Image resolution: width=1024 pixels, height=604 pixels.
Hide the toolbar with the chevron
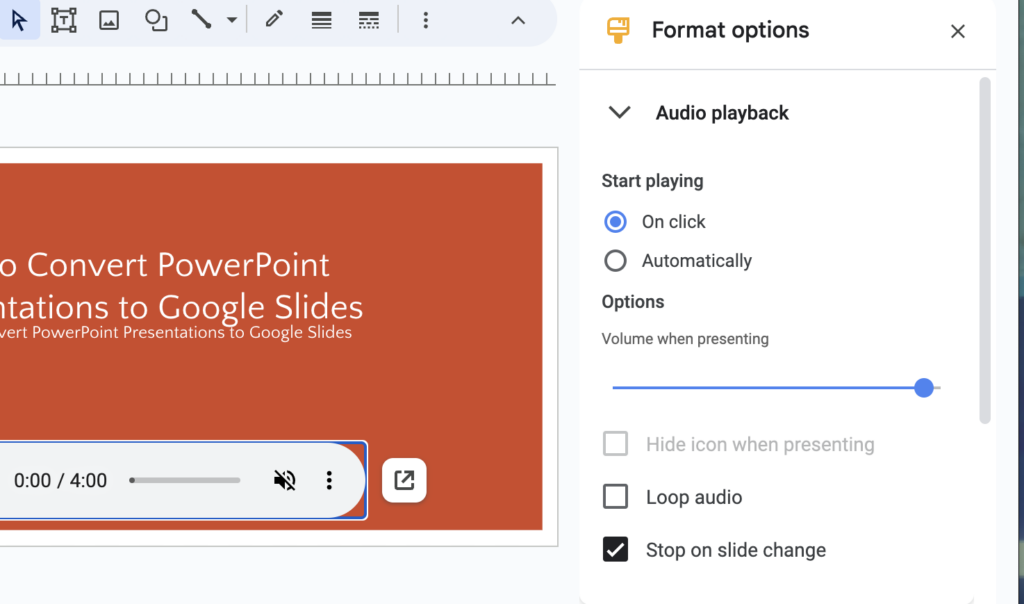pyautogui.click(x=518, y=20)
